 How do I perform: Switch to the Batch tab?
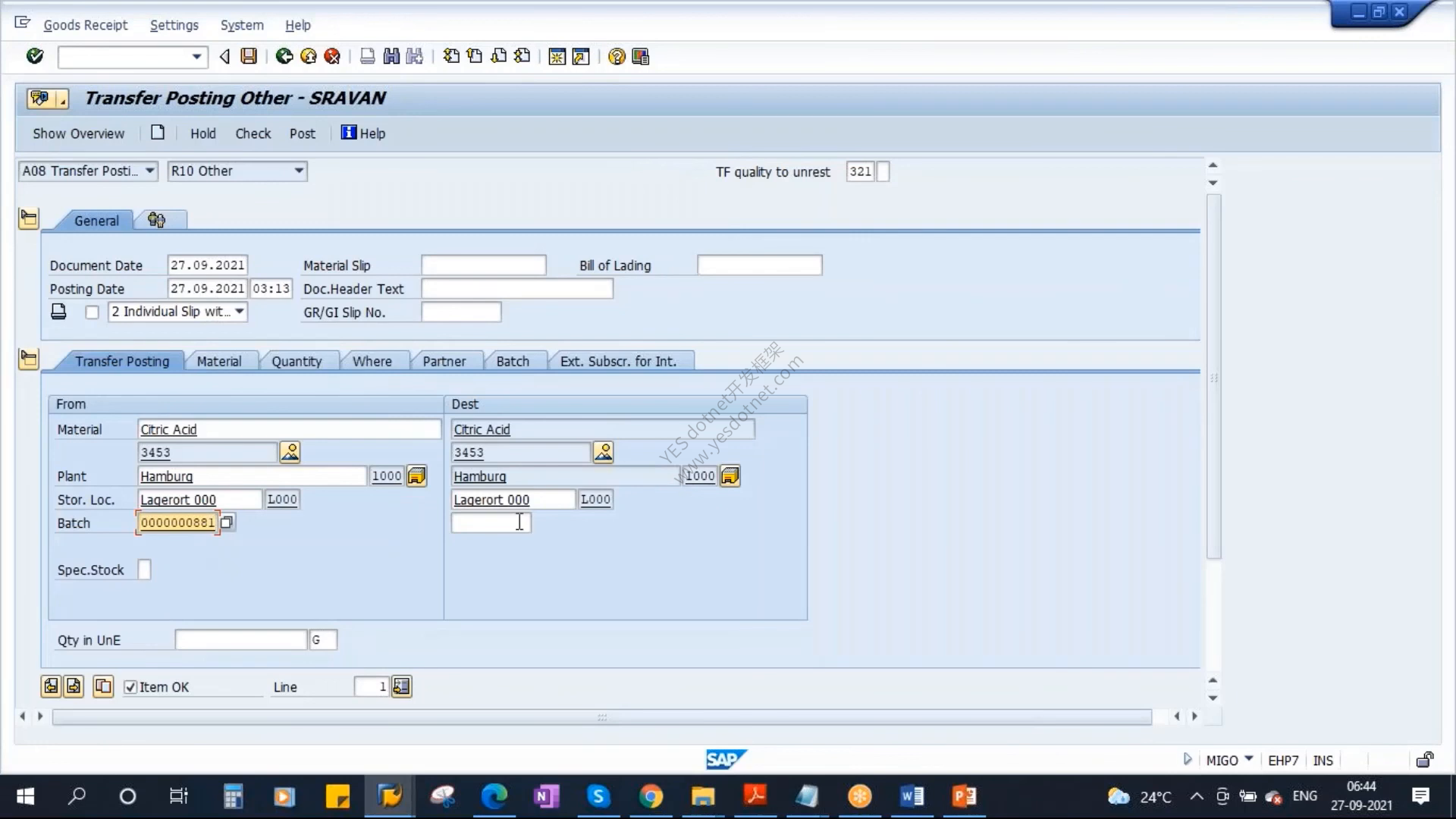(x=513, y=361)
